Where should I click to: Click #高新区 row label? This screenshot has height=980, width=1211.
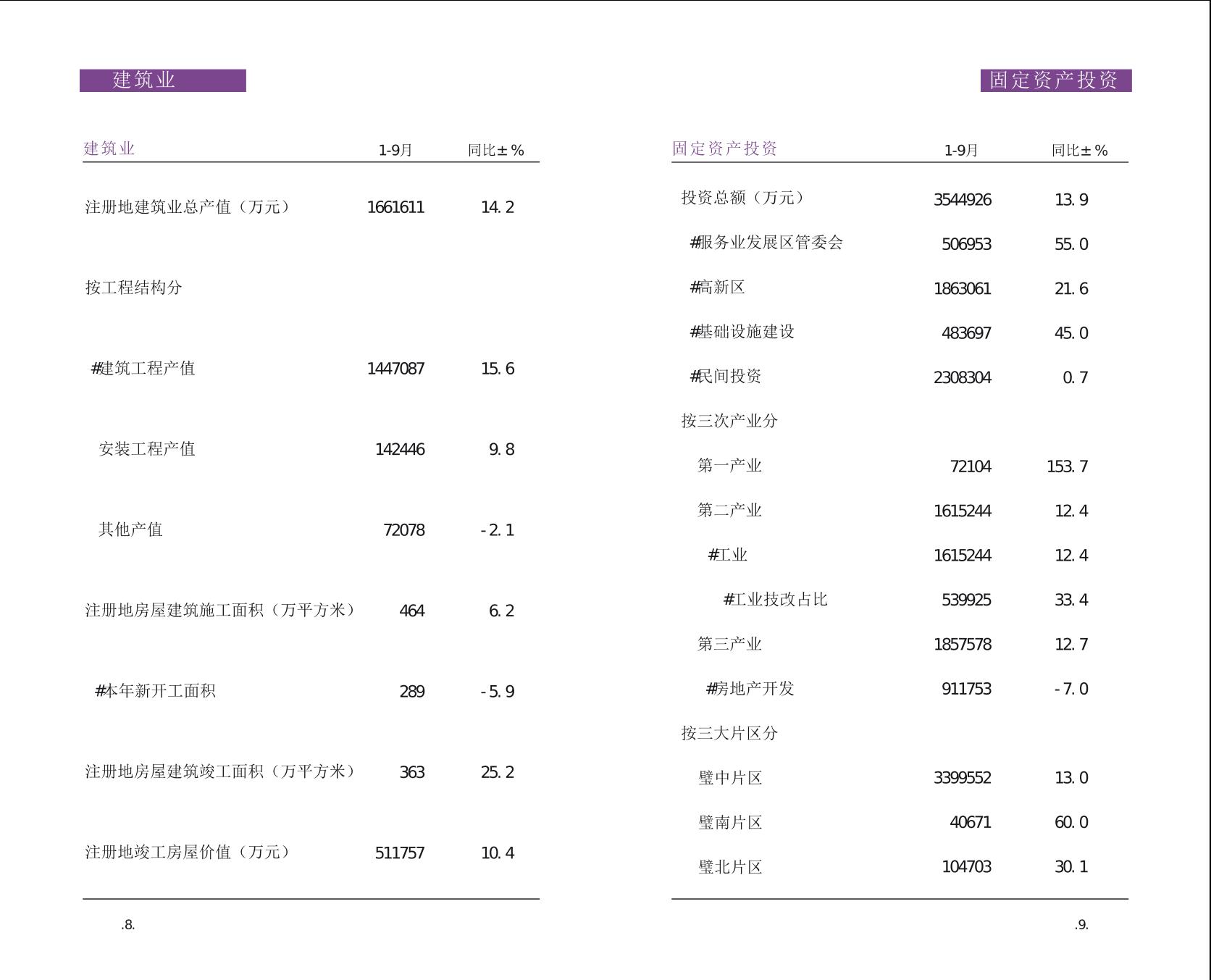[717, 288]
